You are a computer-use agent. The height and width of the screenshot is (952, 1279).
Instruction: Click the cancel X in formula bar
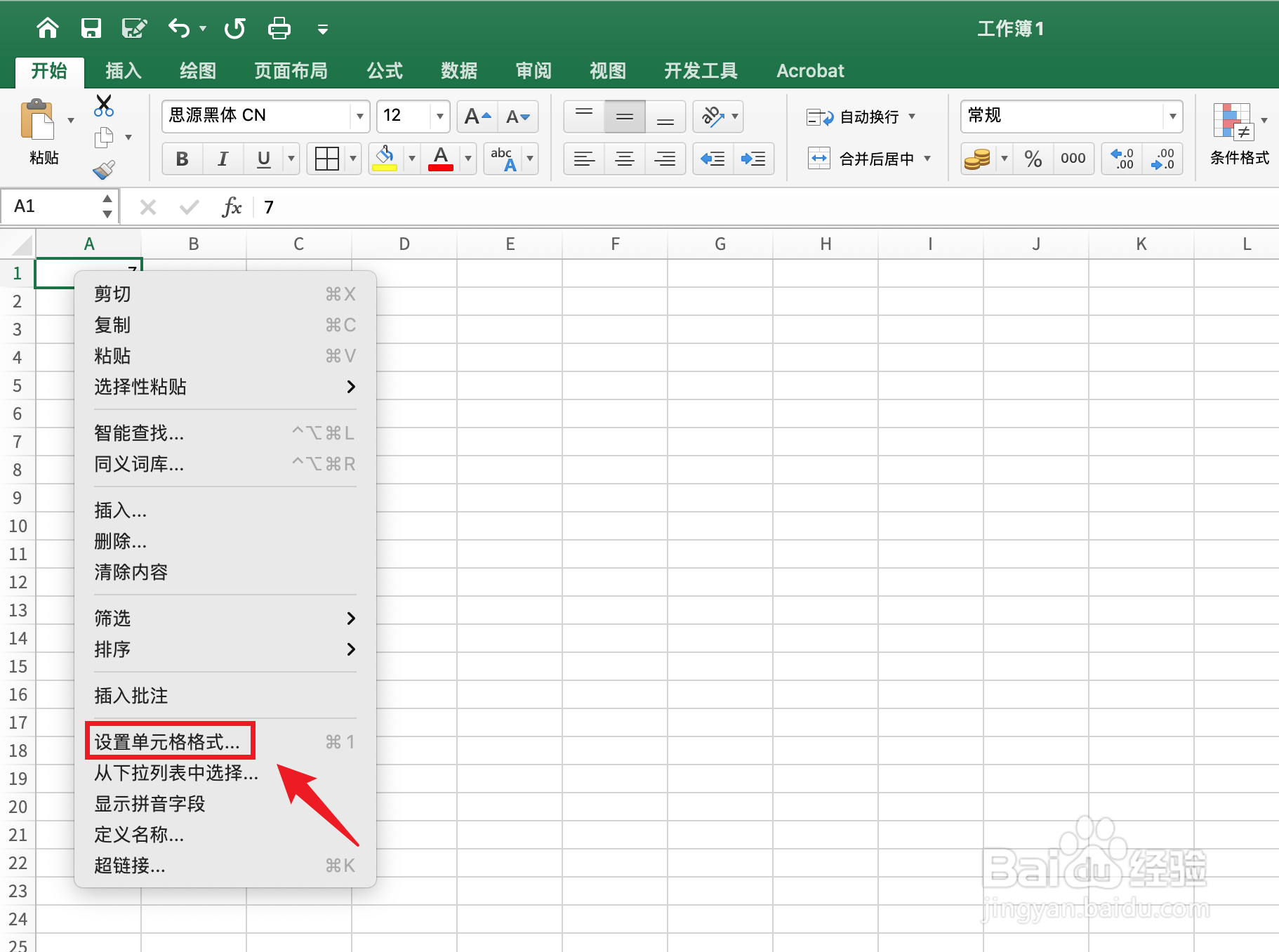pos(147,207)
